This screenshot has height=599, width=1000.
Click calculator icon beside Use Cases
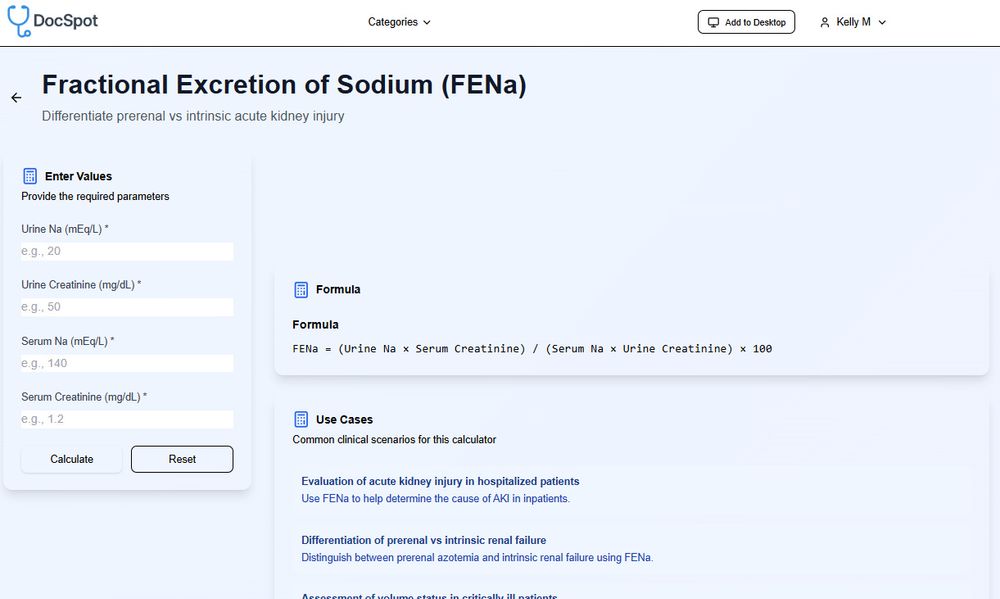coord(301,420)
